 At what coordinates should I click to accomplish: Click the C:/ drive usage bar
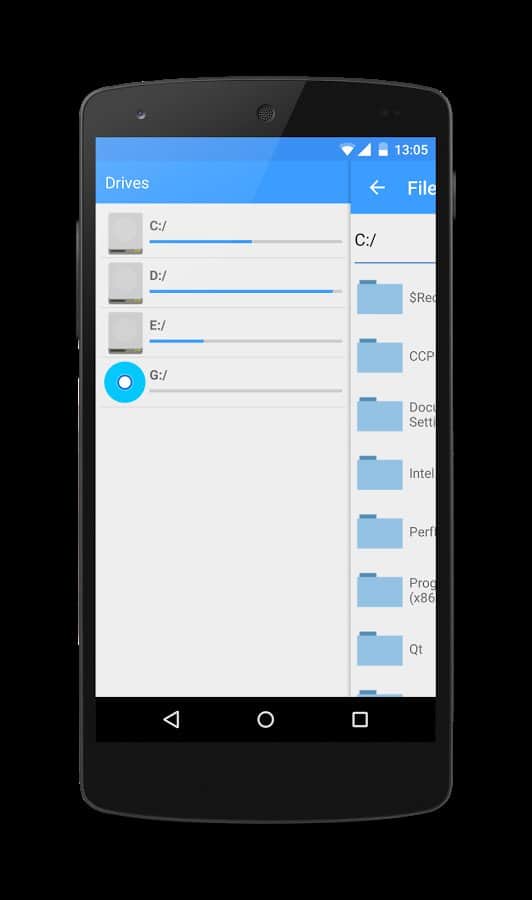(246, 242)
